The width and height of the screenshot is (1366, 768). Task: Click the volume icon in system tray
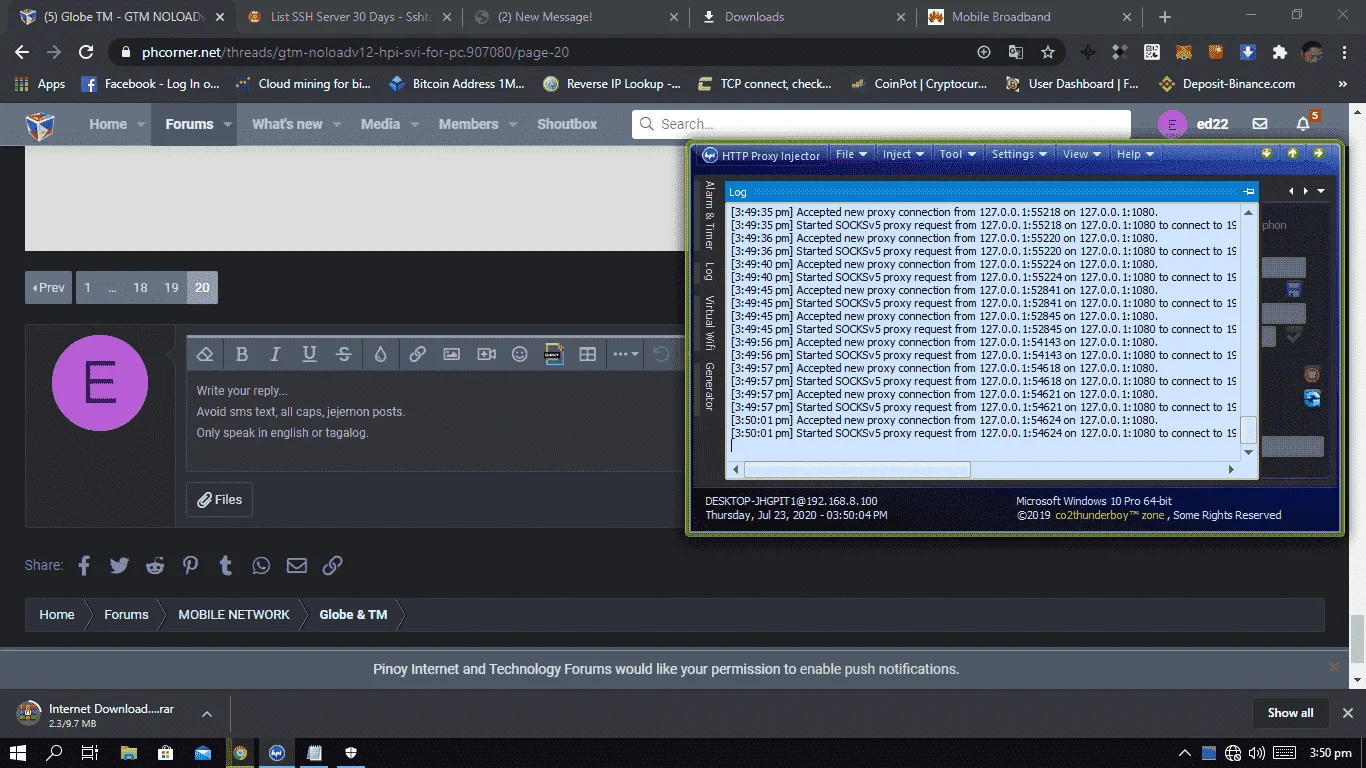tap(1257, 753)
